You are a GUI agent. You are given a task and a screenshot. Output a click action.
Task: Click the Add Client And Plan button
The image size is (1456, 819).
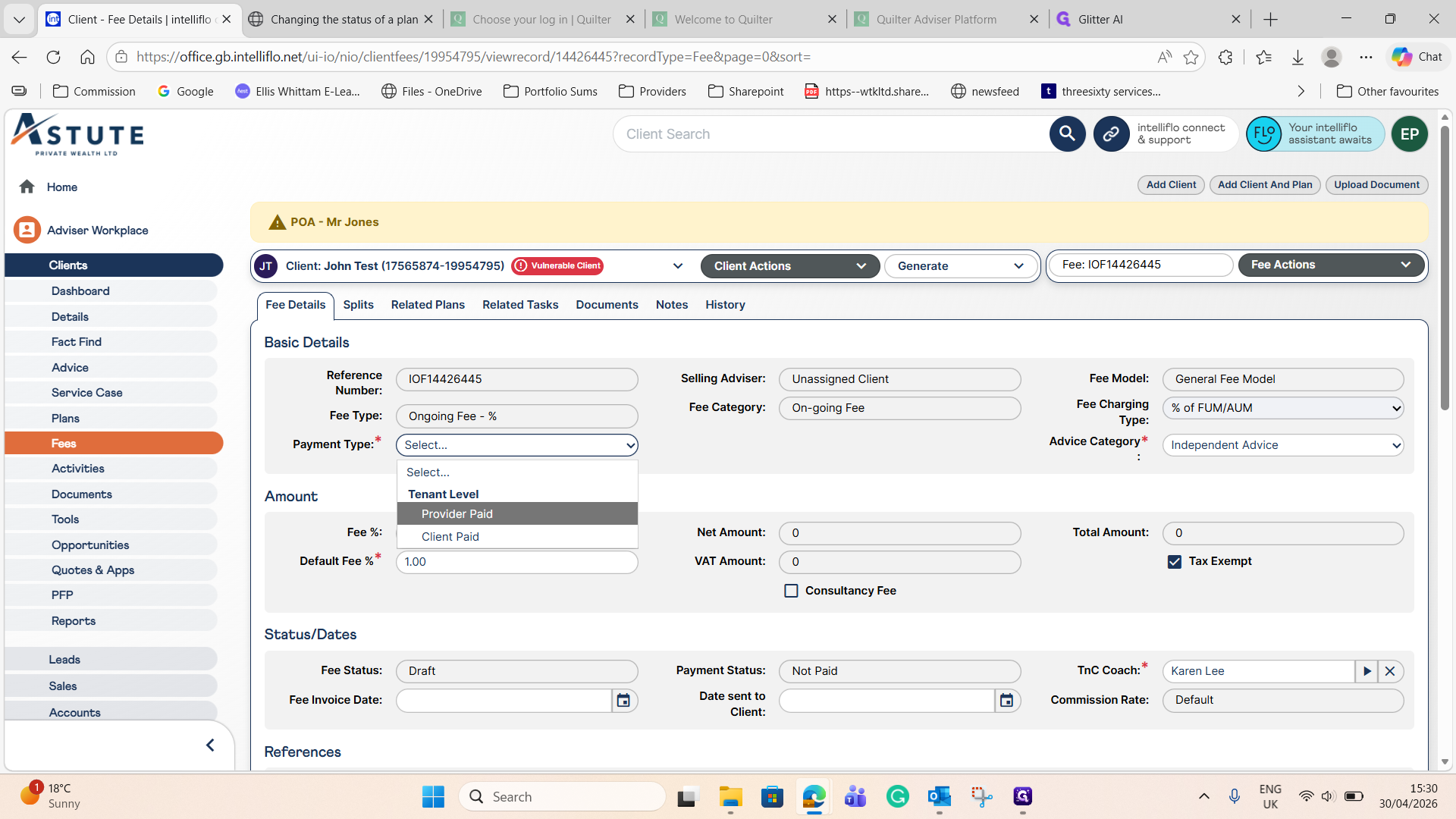click(x=1265, y=185)
